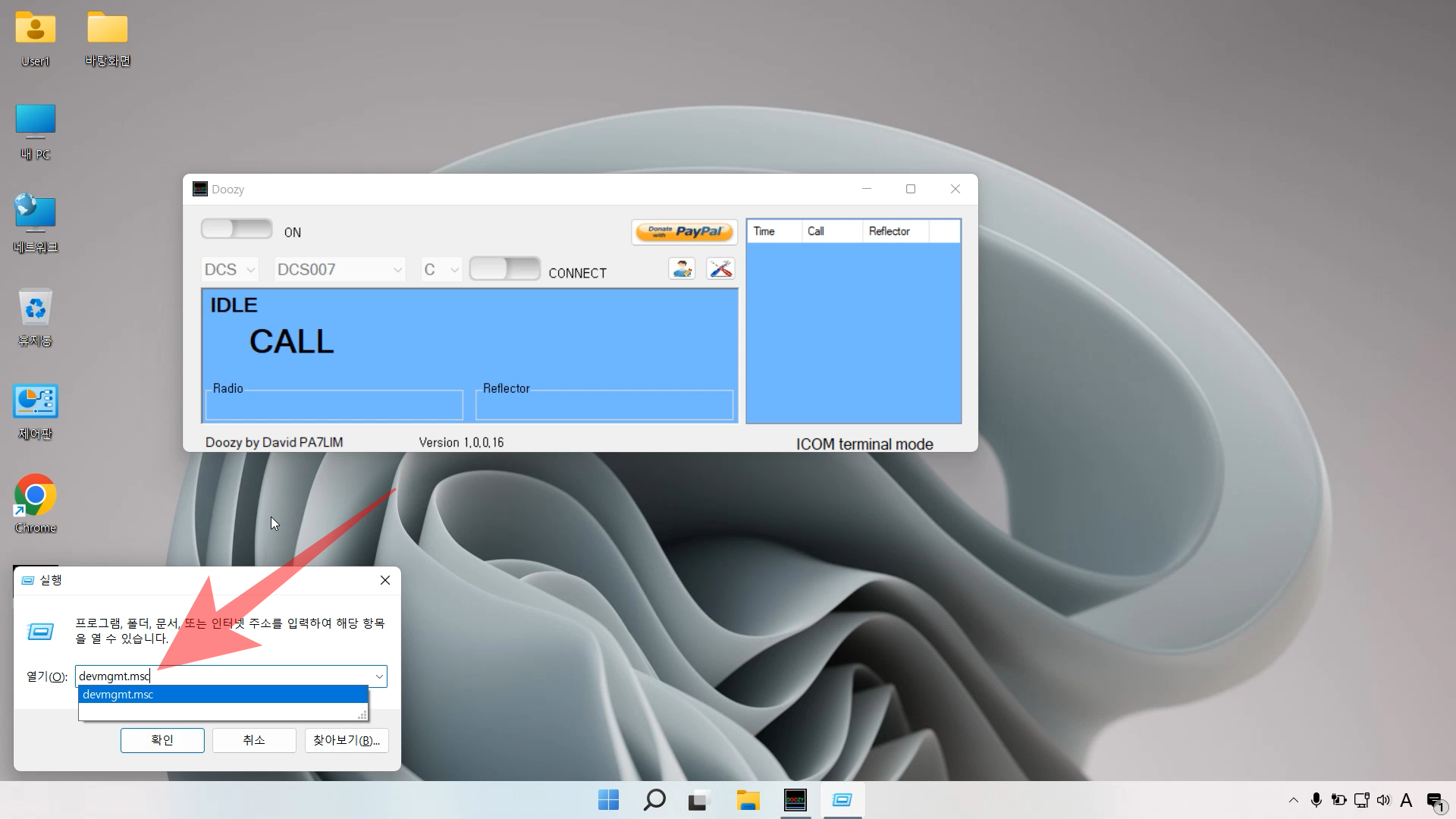1456x819 pixels.
Task: Click the Reflector column header
Action: pyautogui.click(x=895, y=231)
